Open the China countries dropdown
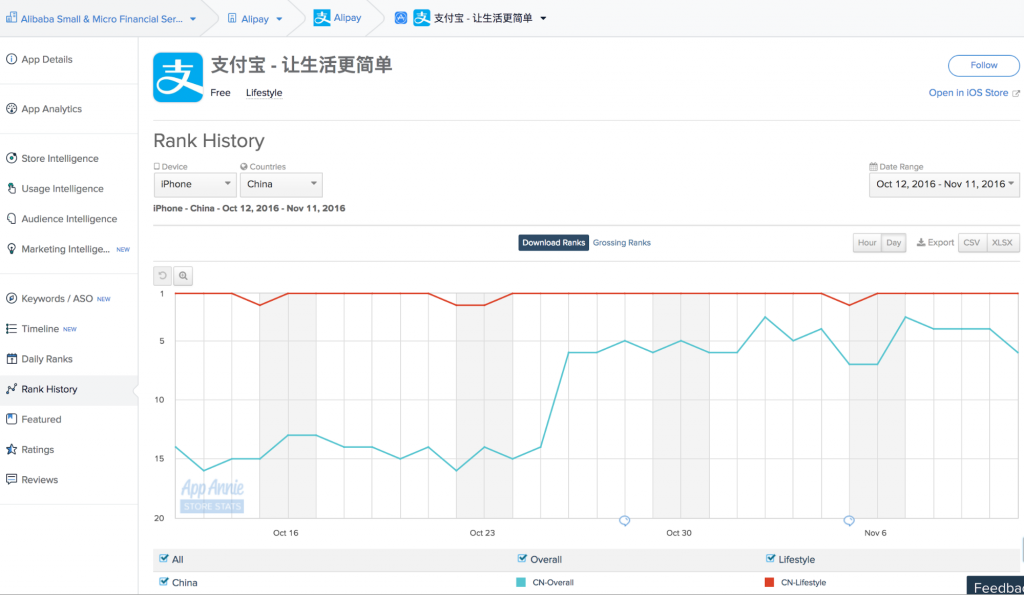Image resolution: width=1024 pixels, height=595 pixels. tap(281, 184)
